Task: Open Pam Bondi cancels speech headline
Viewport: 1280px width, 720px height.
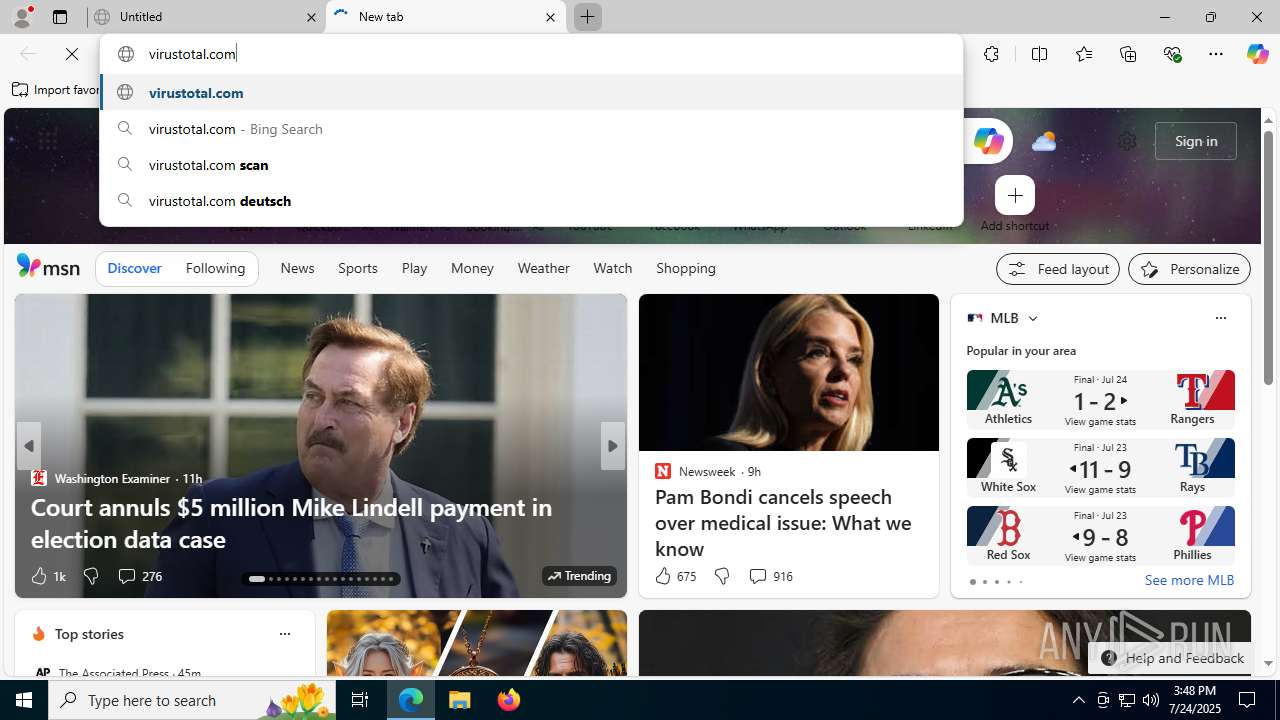Action: point(783,522)
